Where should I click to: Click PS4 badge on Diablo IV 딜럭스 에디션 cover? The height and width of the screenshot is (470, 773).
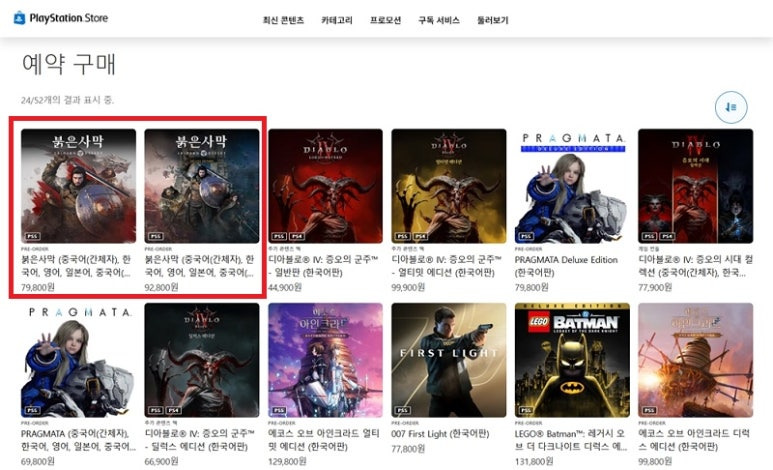point(174,410)
